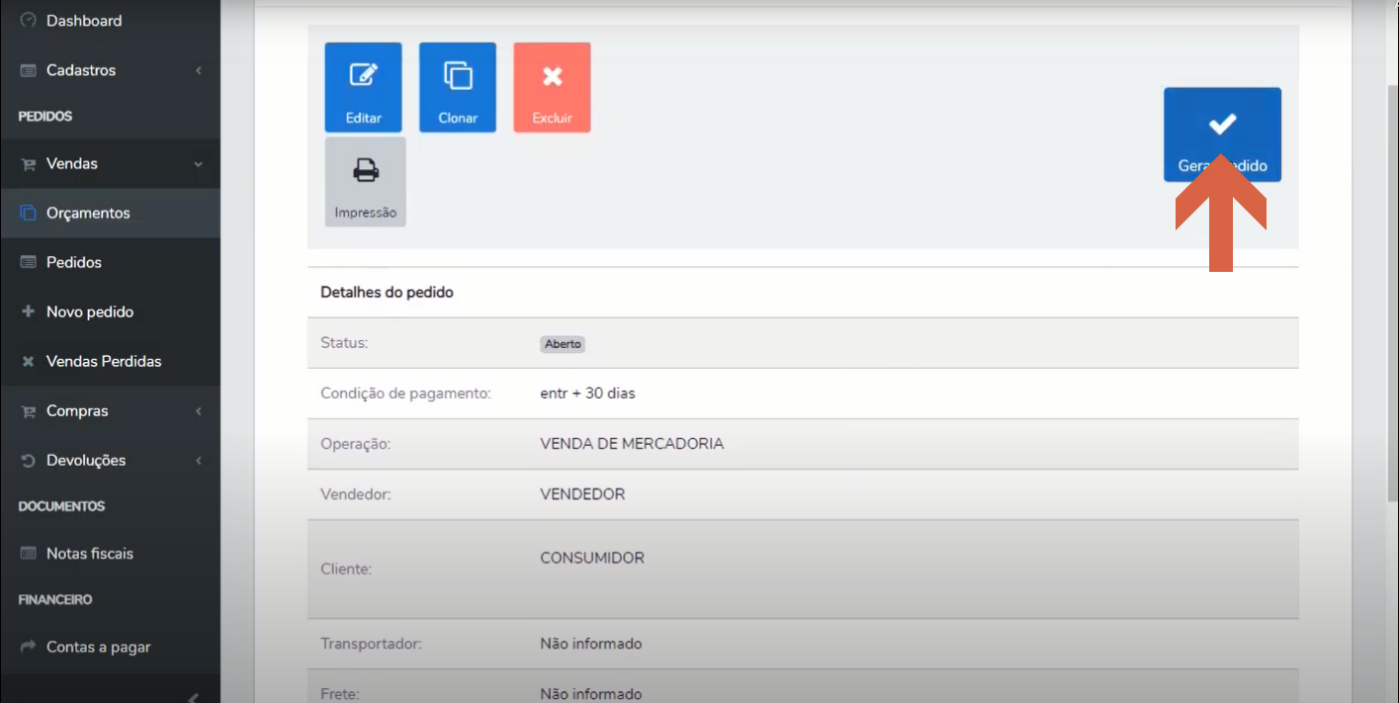
Task: Click the Aberto status badge
Action: (562, 344)
